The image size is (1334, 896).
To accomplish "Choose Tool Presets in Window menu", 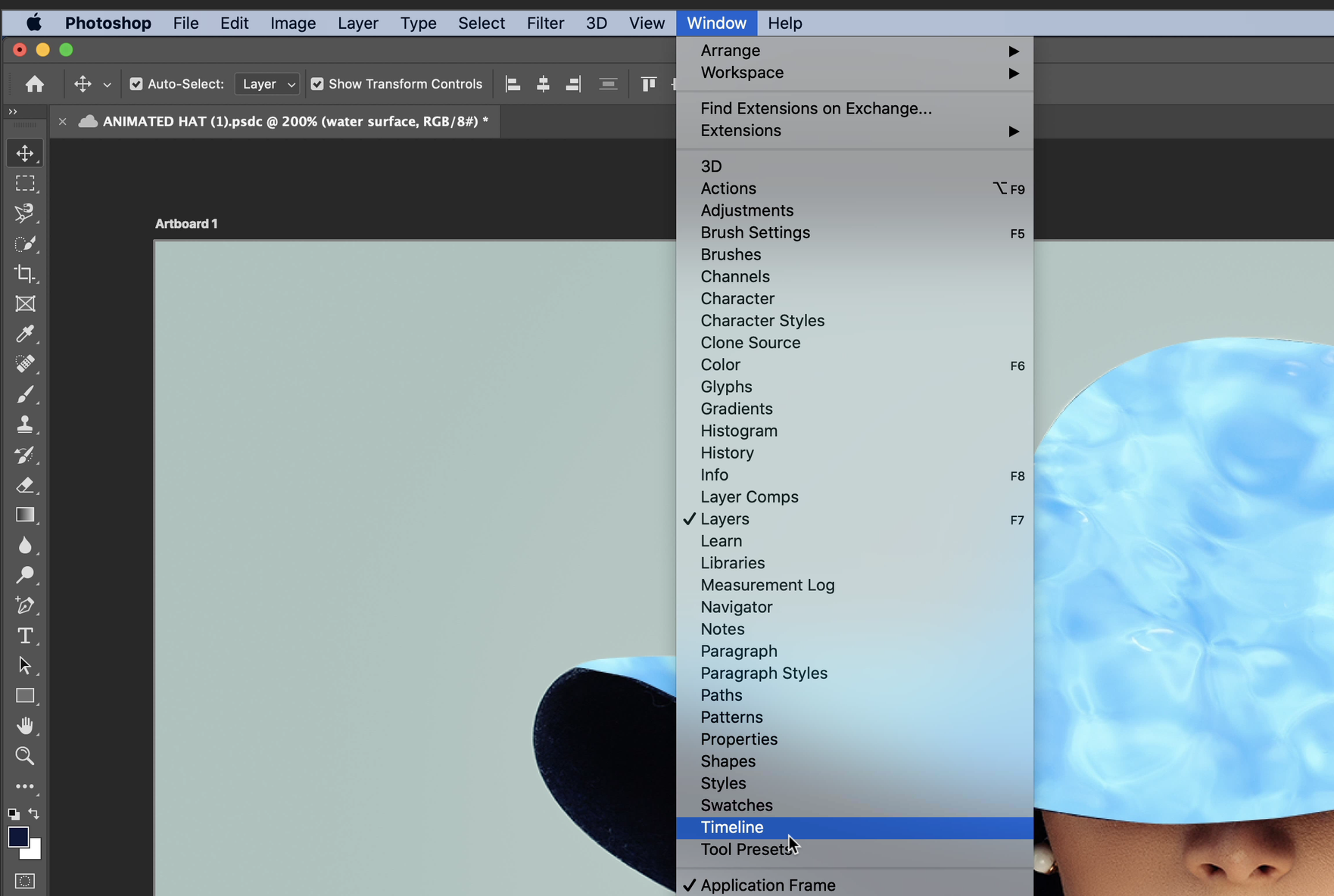I will tap(855, 849).
